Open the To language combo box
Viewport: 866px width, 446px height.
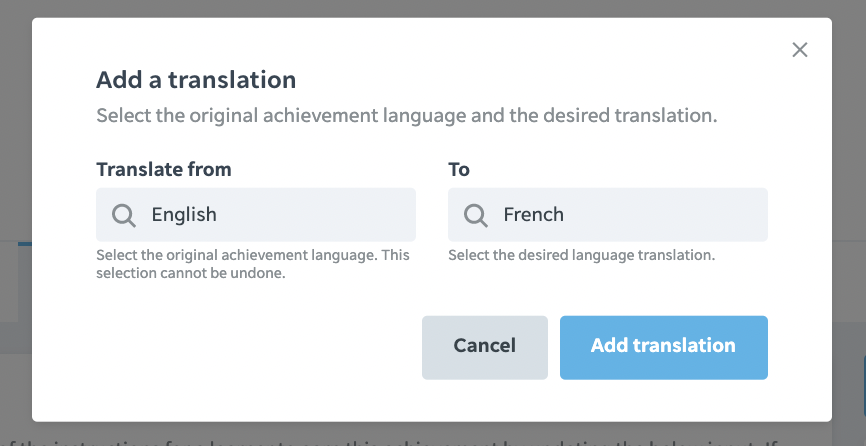click(608, 215)
